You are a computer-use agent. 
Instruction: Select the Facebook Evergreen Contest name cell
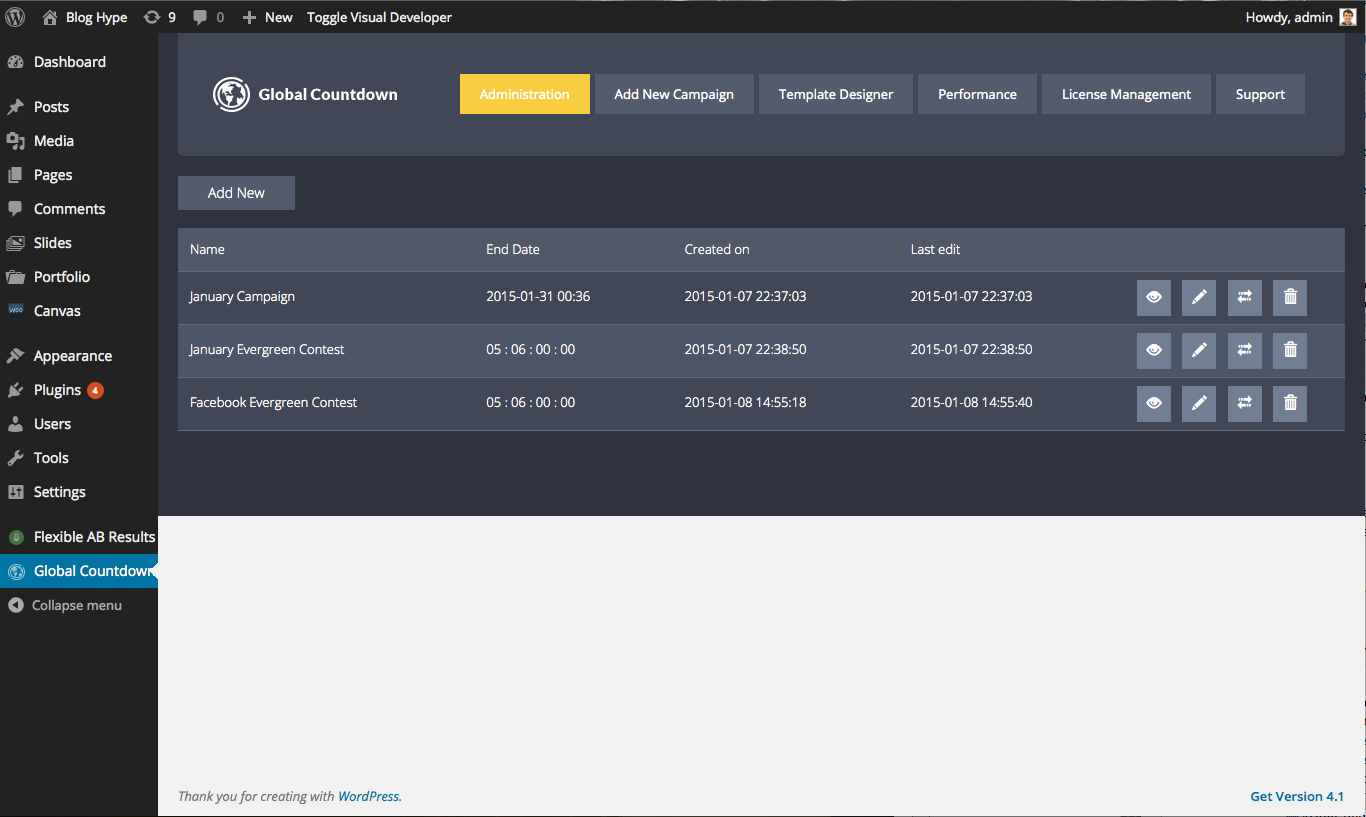tap(273, 403)
